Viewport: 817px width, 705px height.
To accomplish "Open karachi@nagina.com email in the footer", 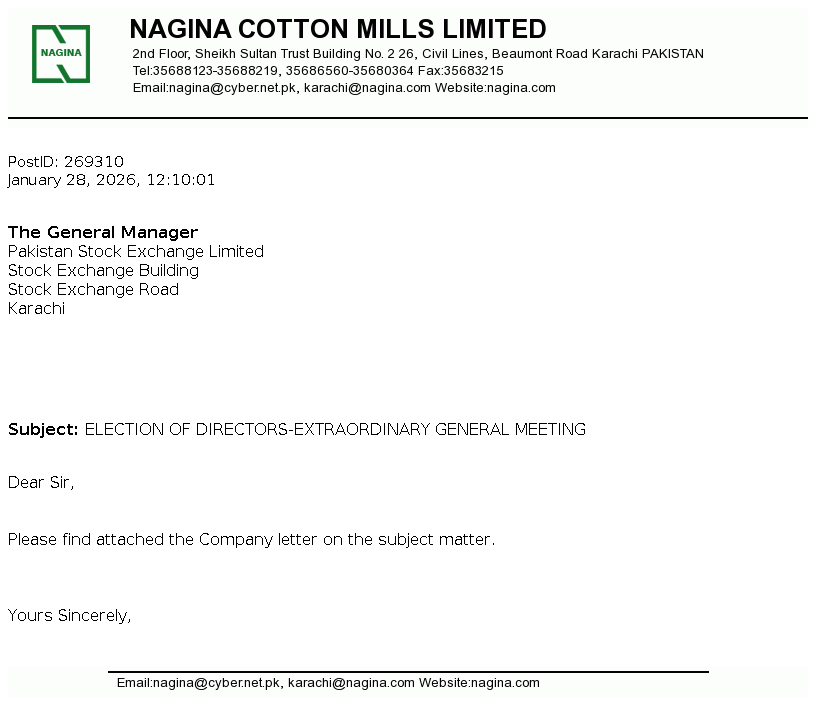I will pyautogui.click(x=351, y=683).
